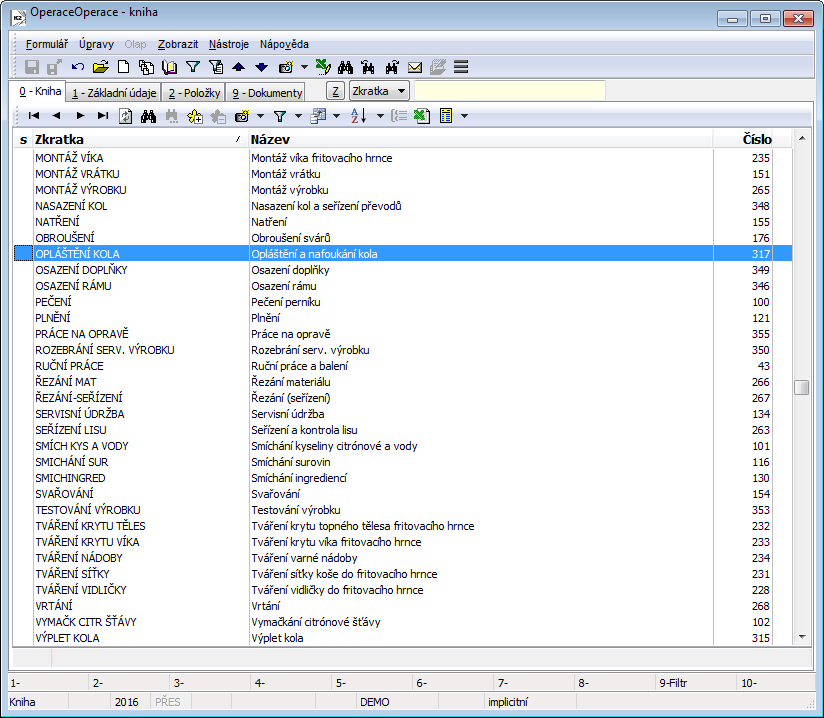Click the Z button beside Zkratka

tap(336, 91)
